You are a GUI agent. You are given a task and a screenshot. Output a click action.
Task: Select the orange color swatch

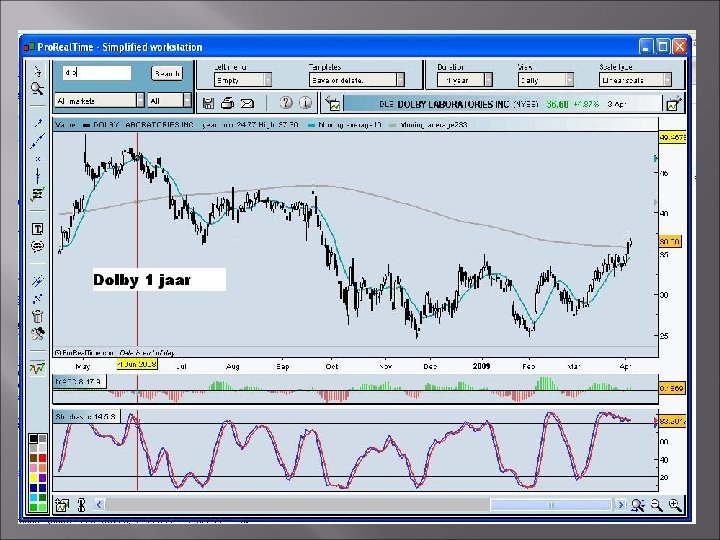click(x=42, y=468)
